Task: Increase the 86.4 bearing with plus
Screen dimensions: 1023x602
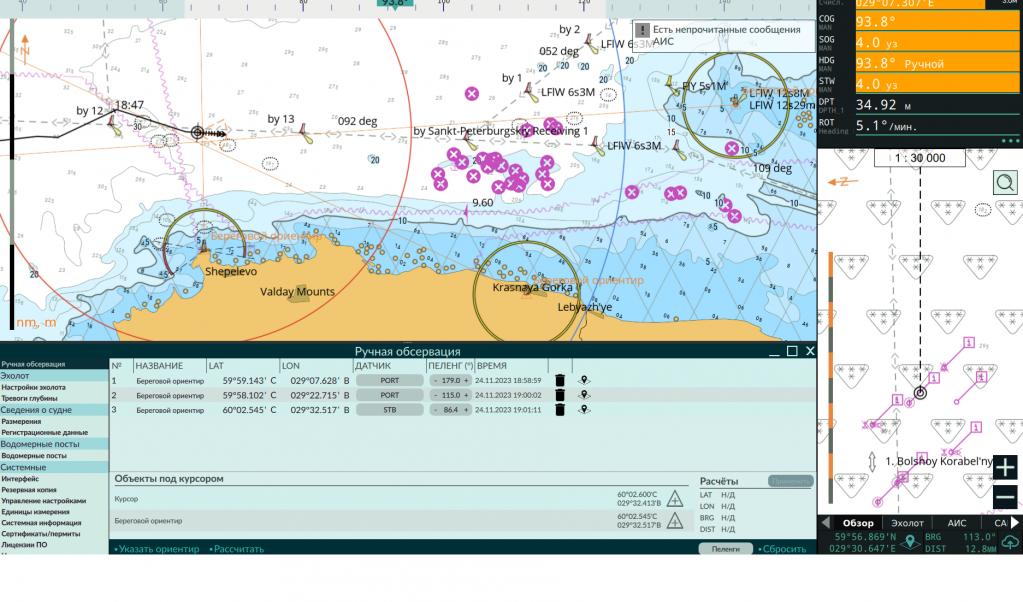Action: [466, 410]
